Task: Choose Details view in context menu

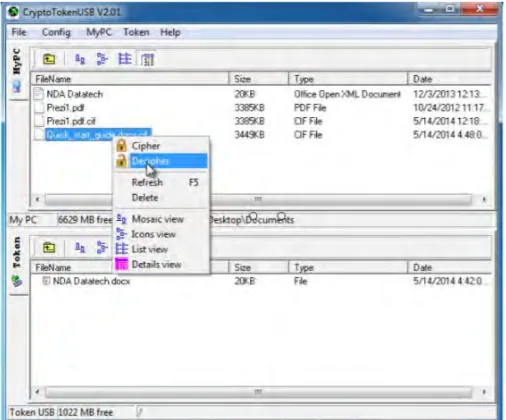Action: [161, 264]
